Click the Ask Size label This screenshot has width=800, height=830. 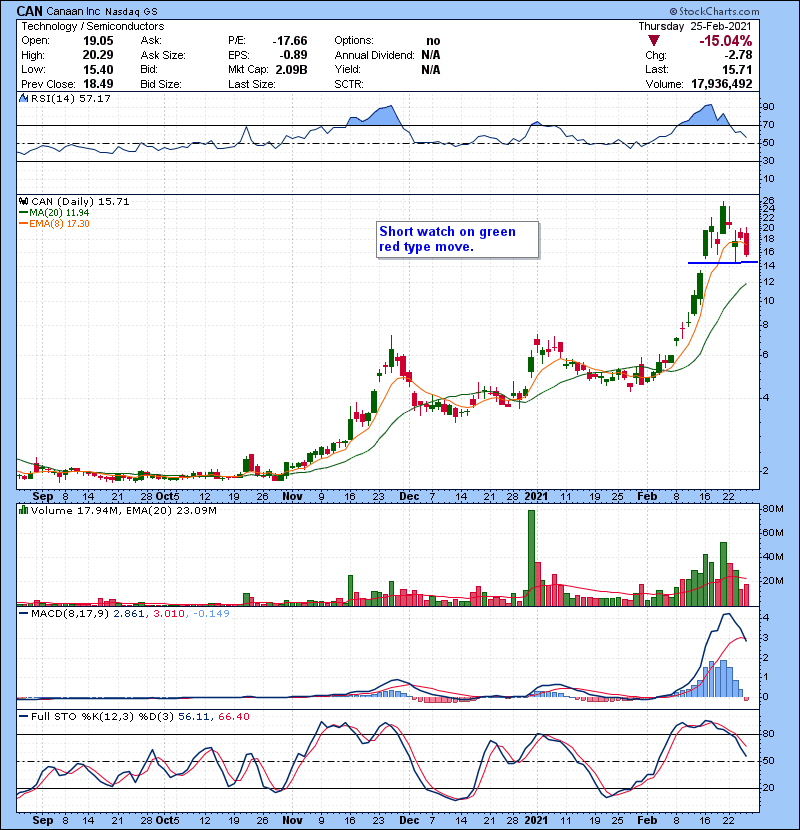coord(163,55)
